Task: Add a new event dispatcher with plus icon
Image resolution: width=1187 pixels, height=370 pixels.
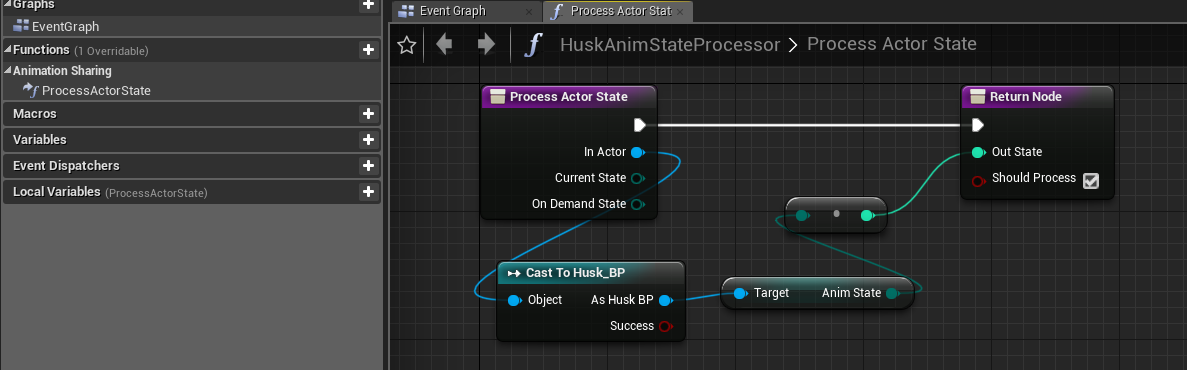Action: [369, 166]
